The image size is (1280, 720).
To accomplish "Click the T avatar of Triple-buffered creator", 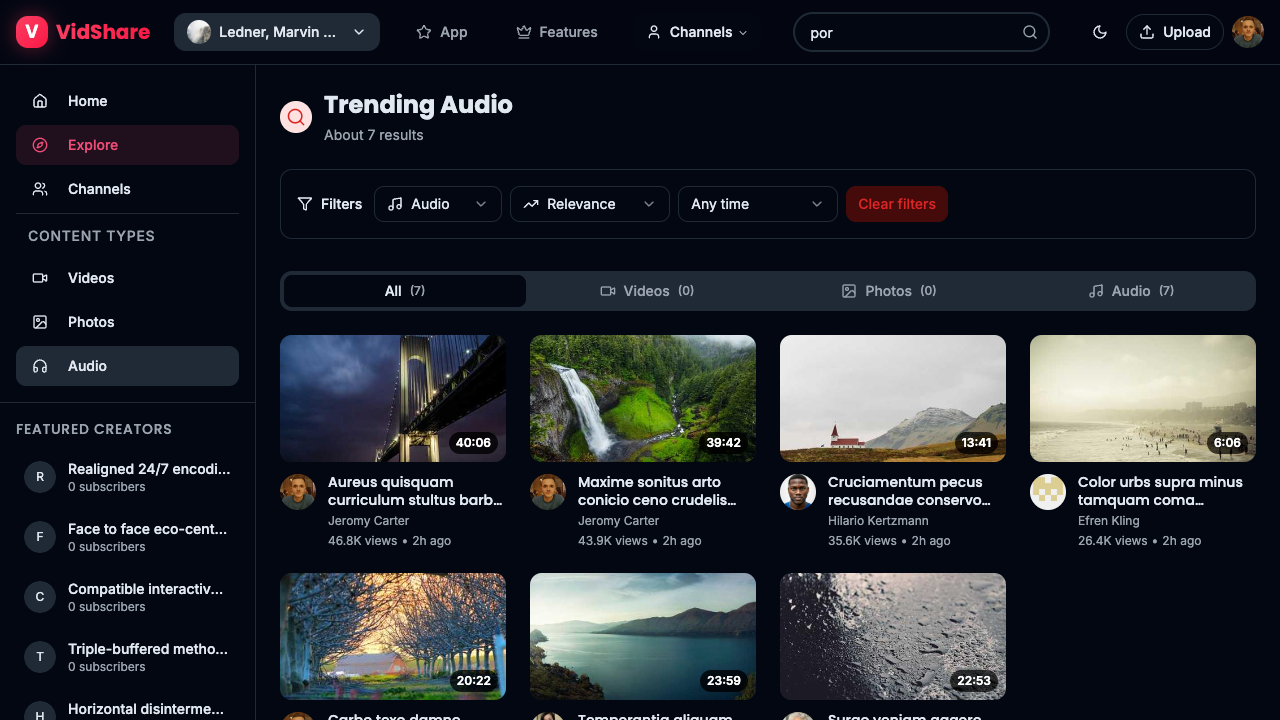I will pos(40,657).
